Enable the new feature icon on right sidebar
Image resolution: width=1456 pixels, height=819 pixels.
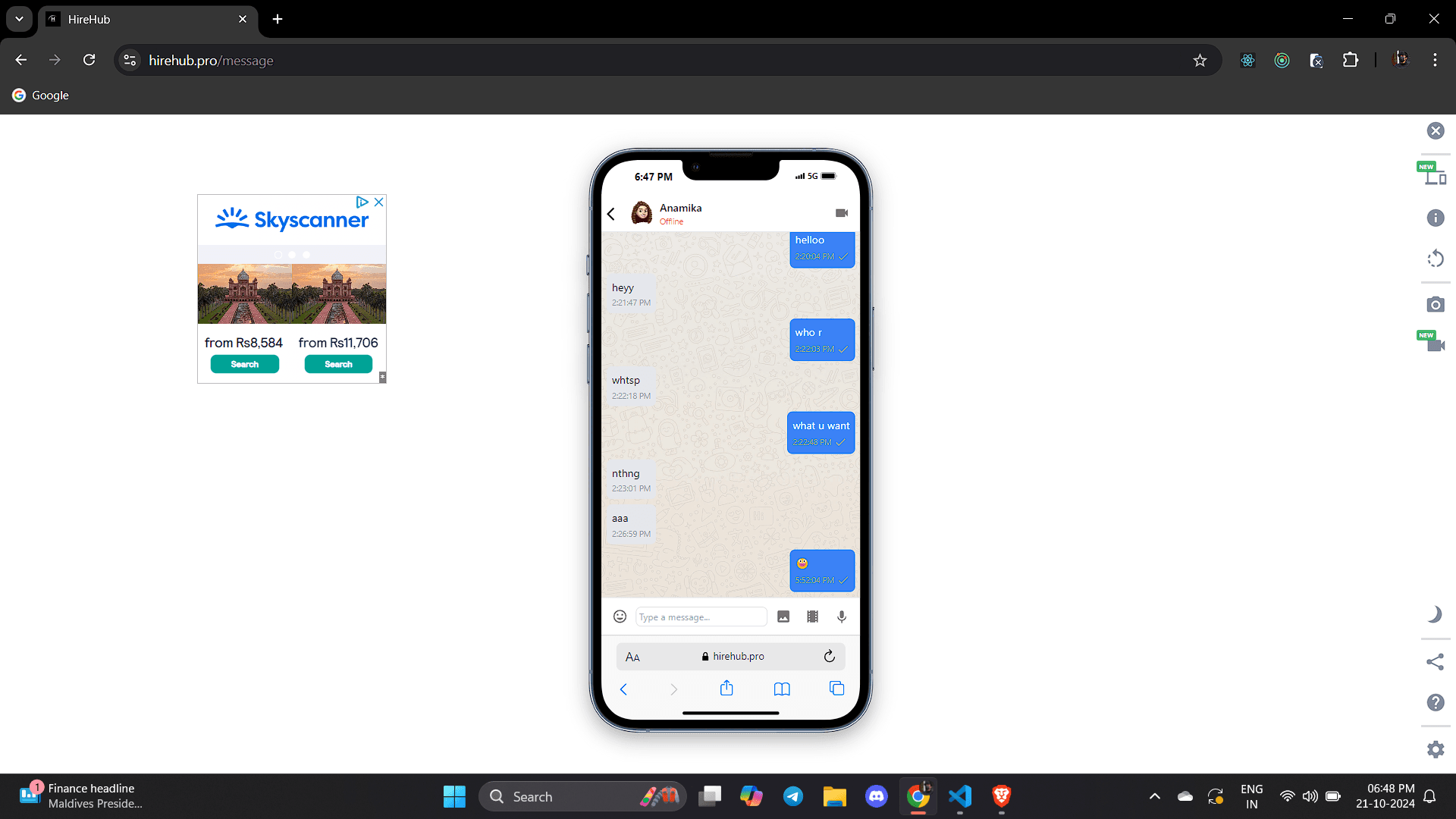click(1436, 174)
